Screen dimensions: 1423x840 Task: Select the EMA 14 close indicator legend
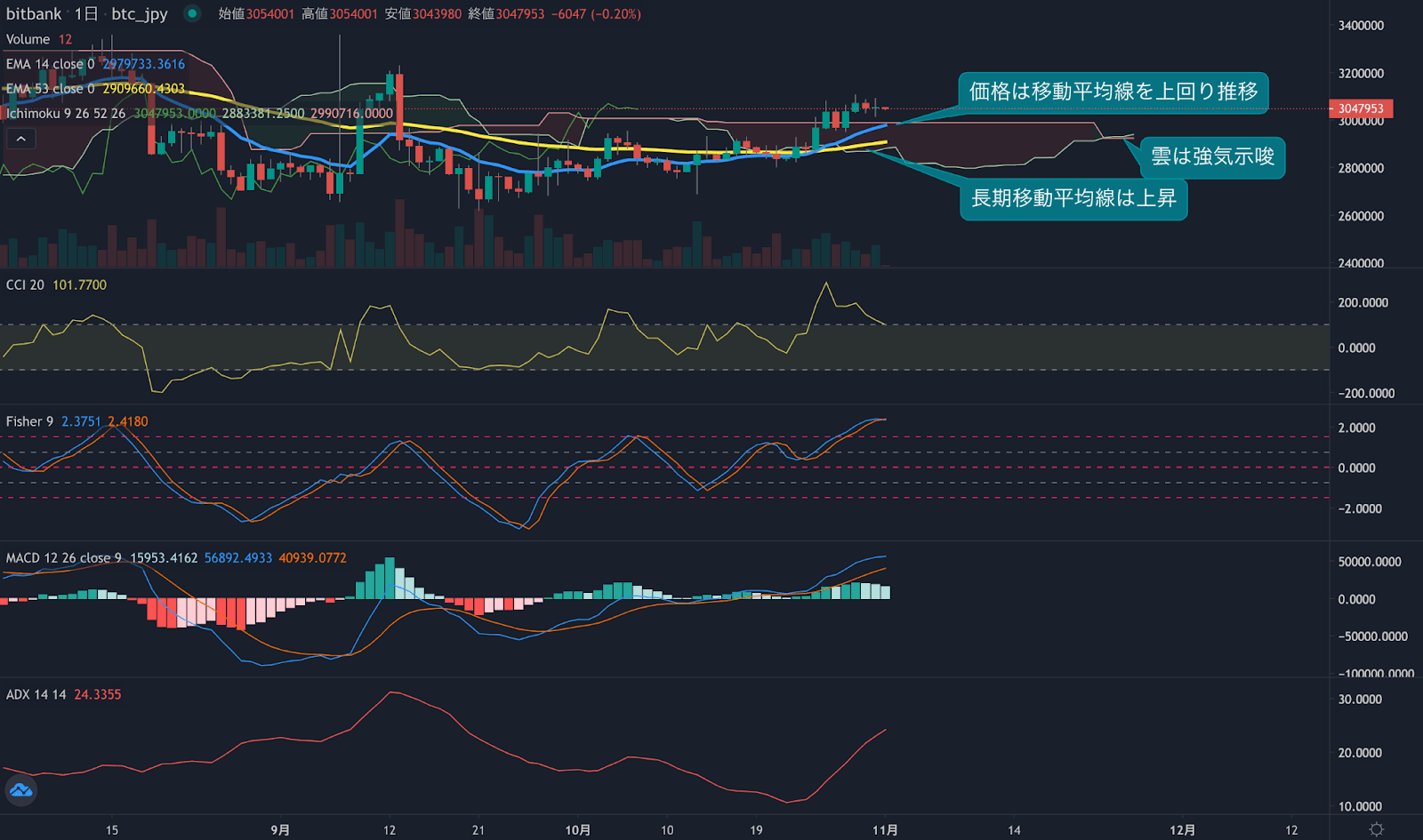50,64
